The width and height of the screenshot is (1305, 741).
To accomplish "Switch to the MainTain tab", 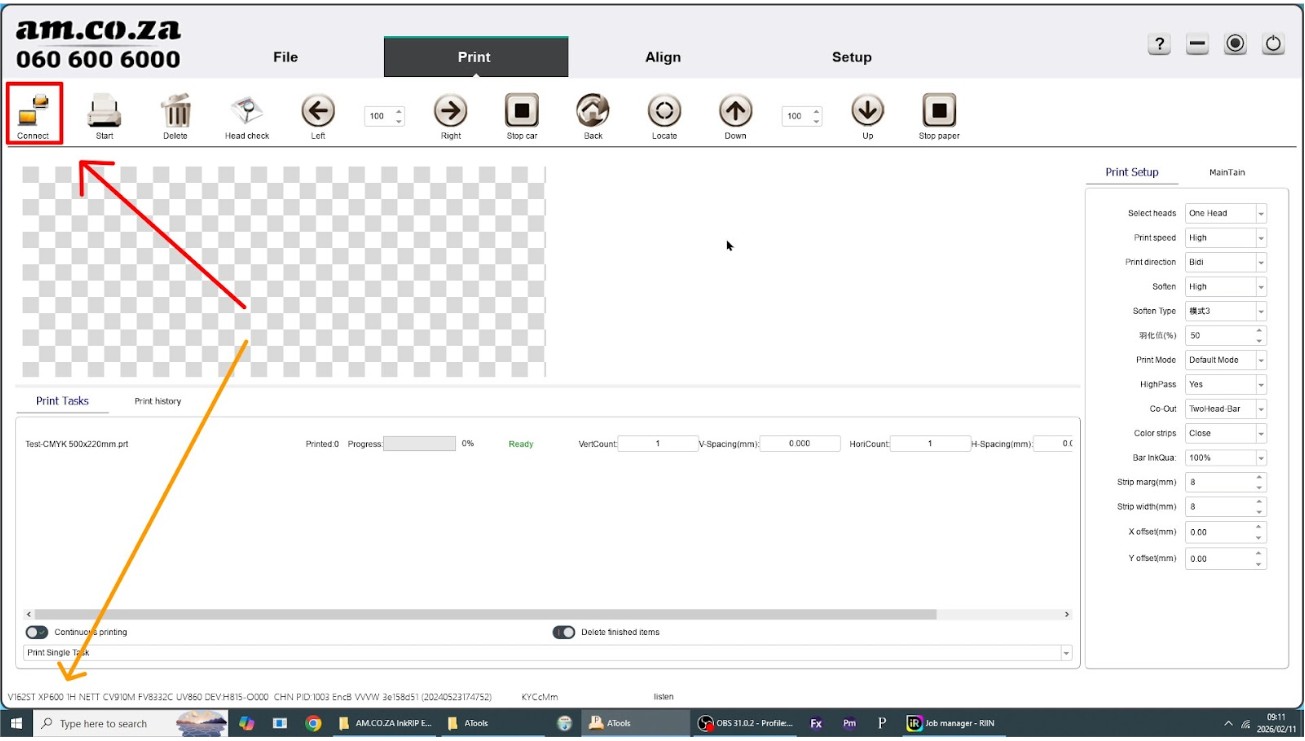I will point(1227,172).
